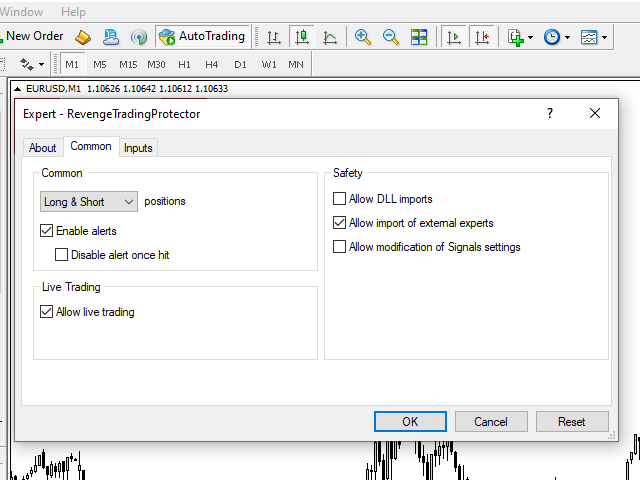Check Allow DLL imports
640x480 pixels.
pos(339,199)
